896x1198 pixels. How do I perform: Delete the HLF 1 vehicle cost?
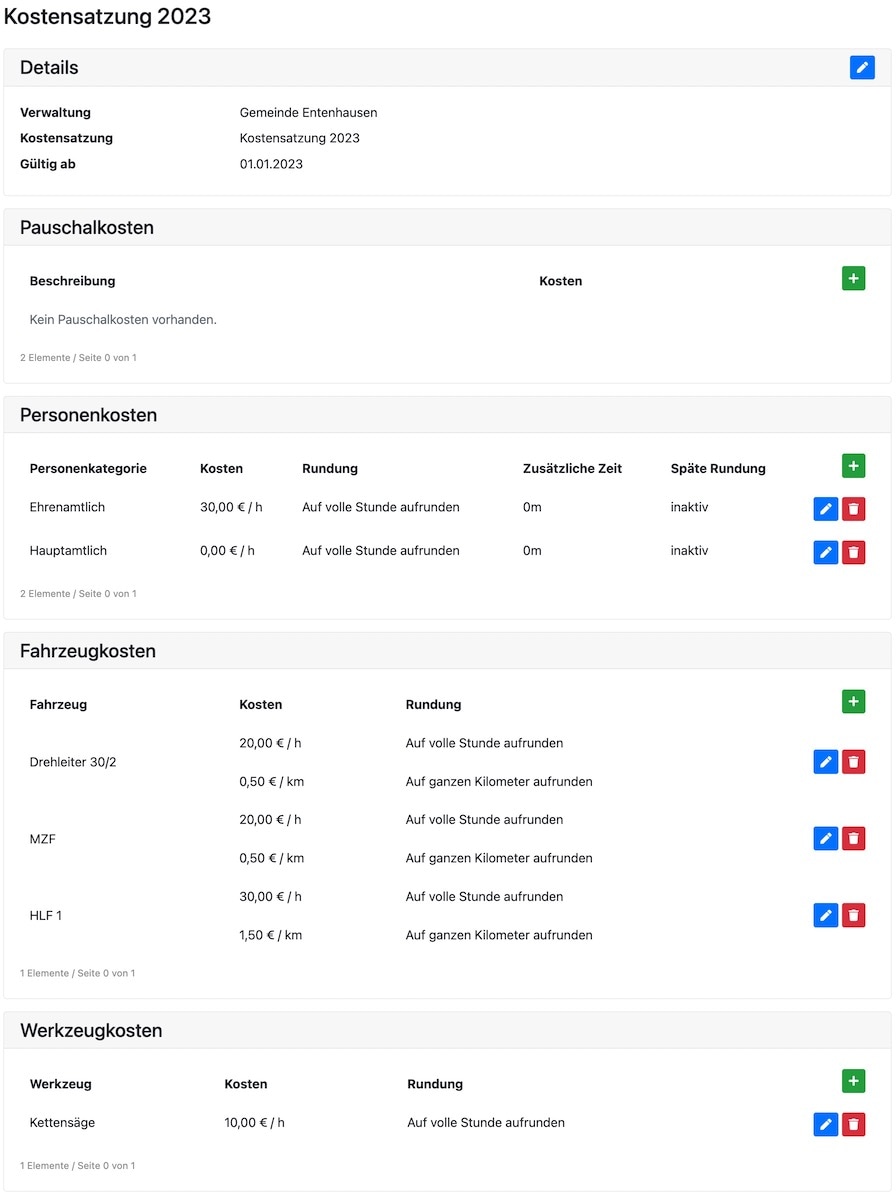point(853,915)
